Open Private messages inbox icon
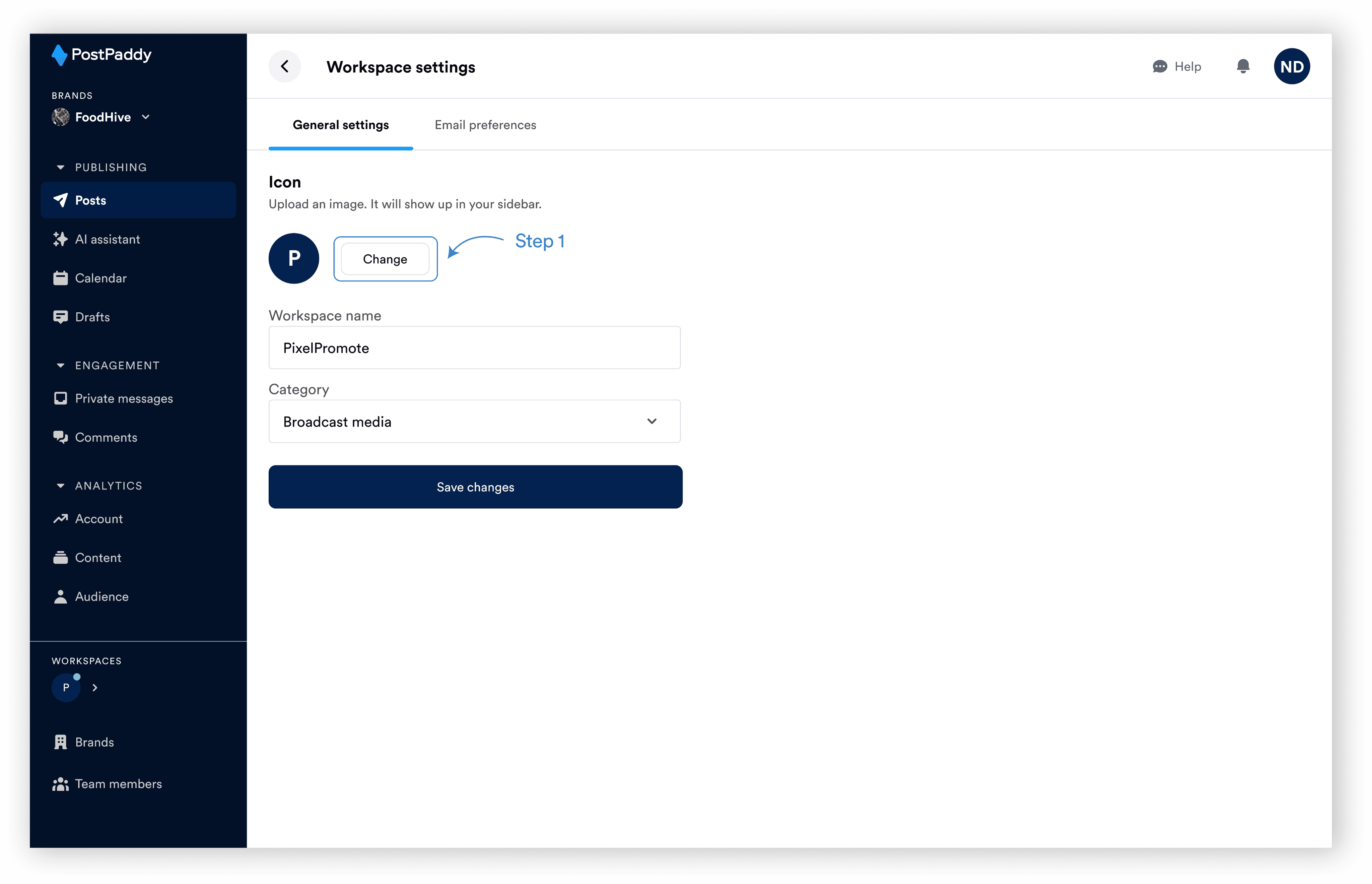The height and width of the screenshot is (884, 1372). pyautogui.click(x=60, y=398)
